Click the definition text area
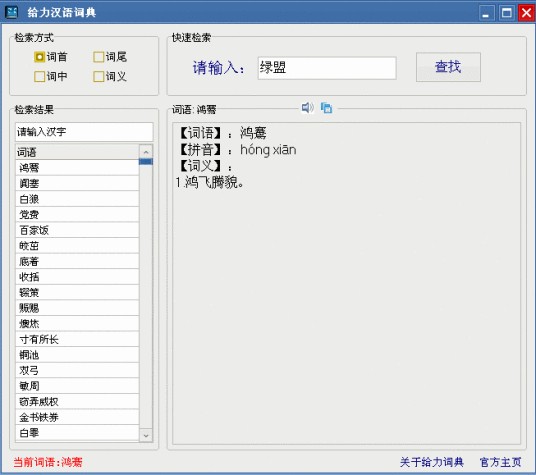536x475 pixels. [347, 283]
